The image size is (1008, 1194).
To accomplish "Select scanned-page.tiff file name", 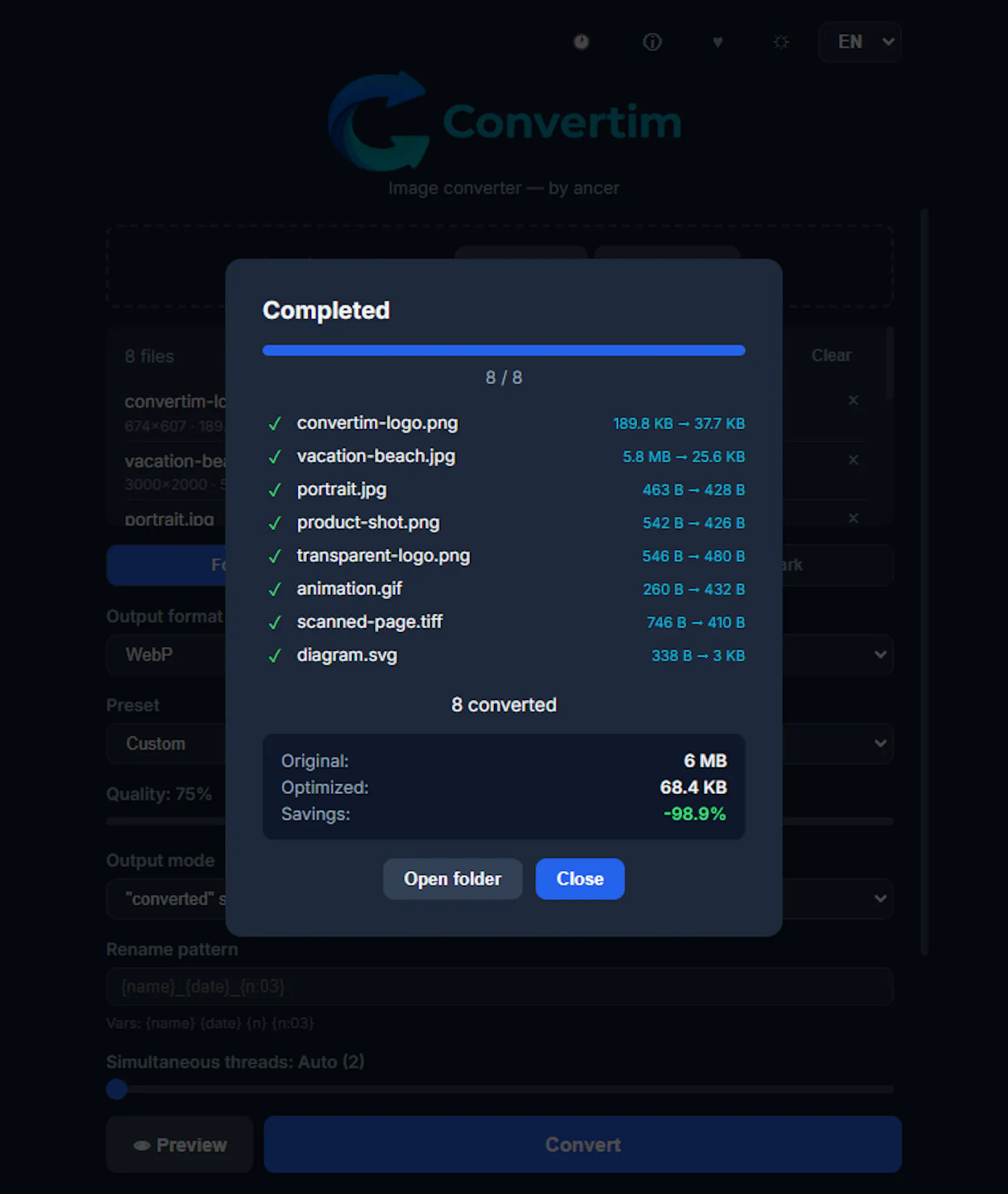I will pyautogui.click(x=369, y=622).
